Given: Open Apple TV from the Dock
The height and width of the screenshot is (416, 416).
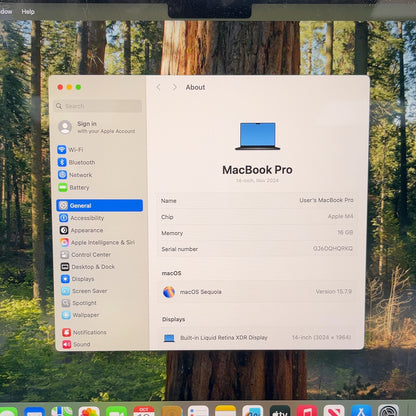Looking at the screenshot, I should coord(280,411).
